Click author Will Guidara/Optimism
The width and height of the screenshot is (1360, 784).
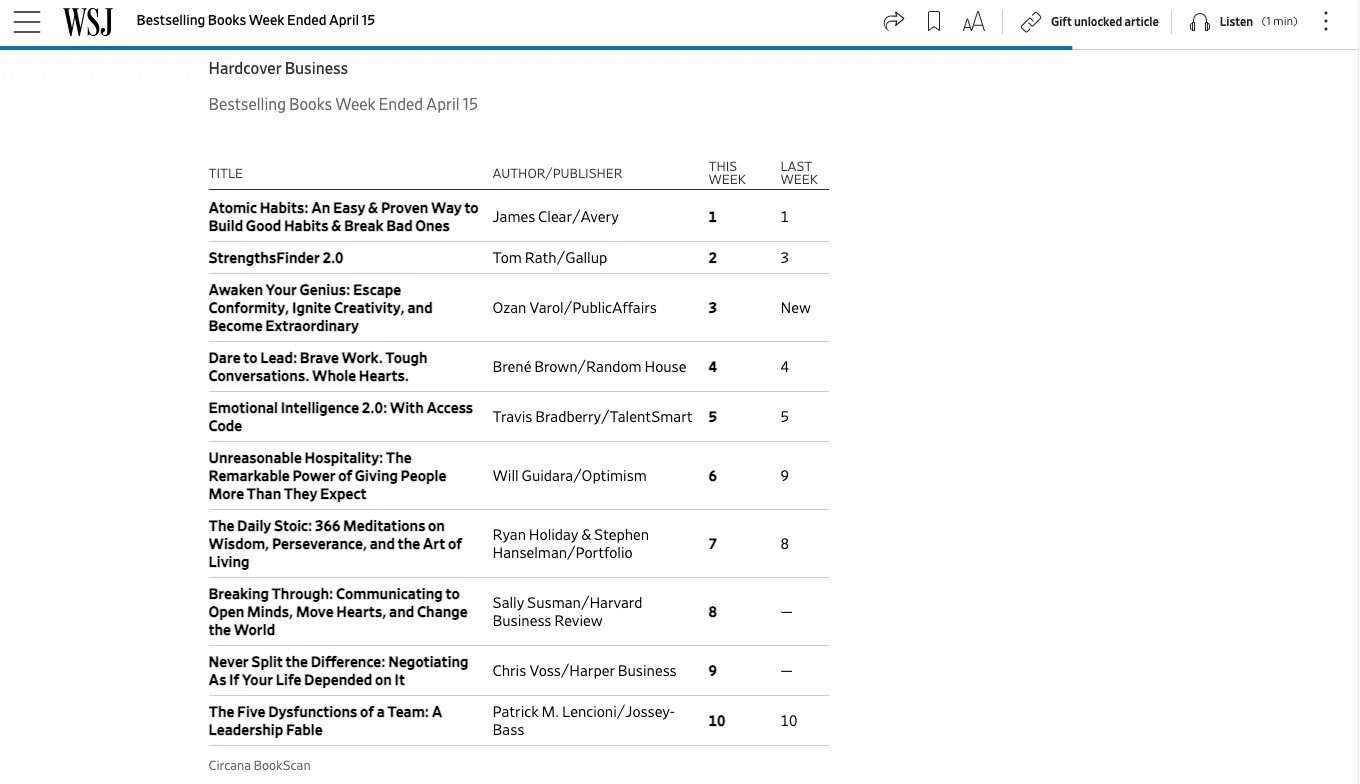(569, 476)
